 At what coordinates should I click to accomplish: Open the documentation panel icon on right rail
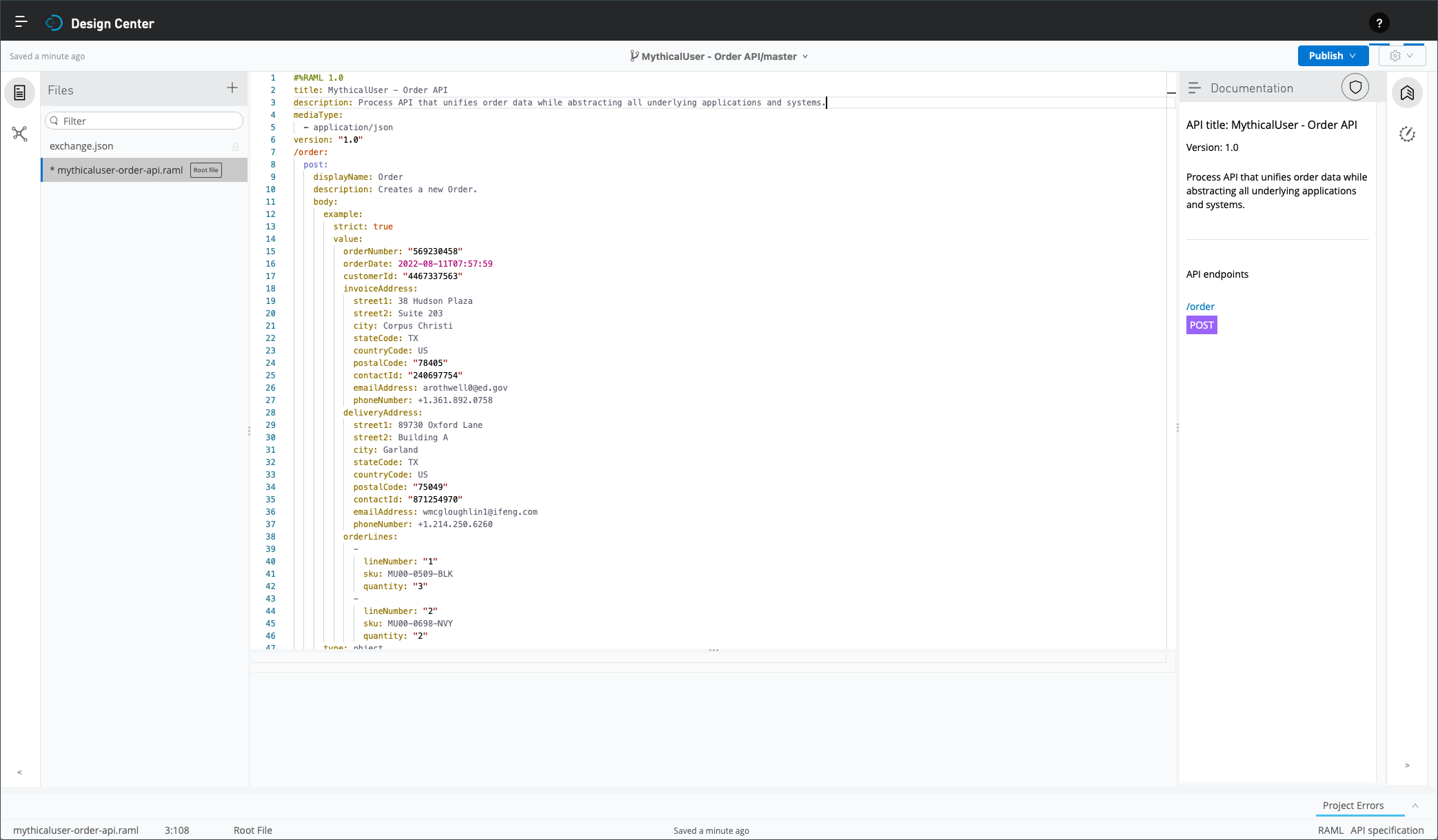pyautogui.click(x=1407, y=92)
